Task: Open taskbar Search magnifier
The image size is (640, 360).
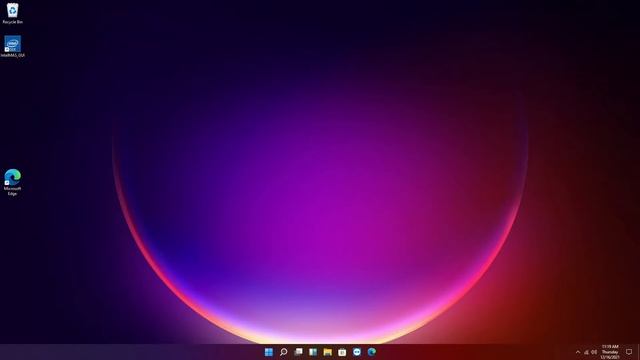Action: coord(283,352)
